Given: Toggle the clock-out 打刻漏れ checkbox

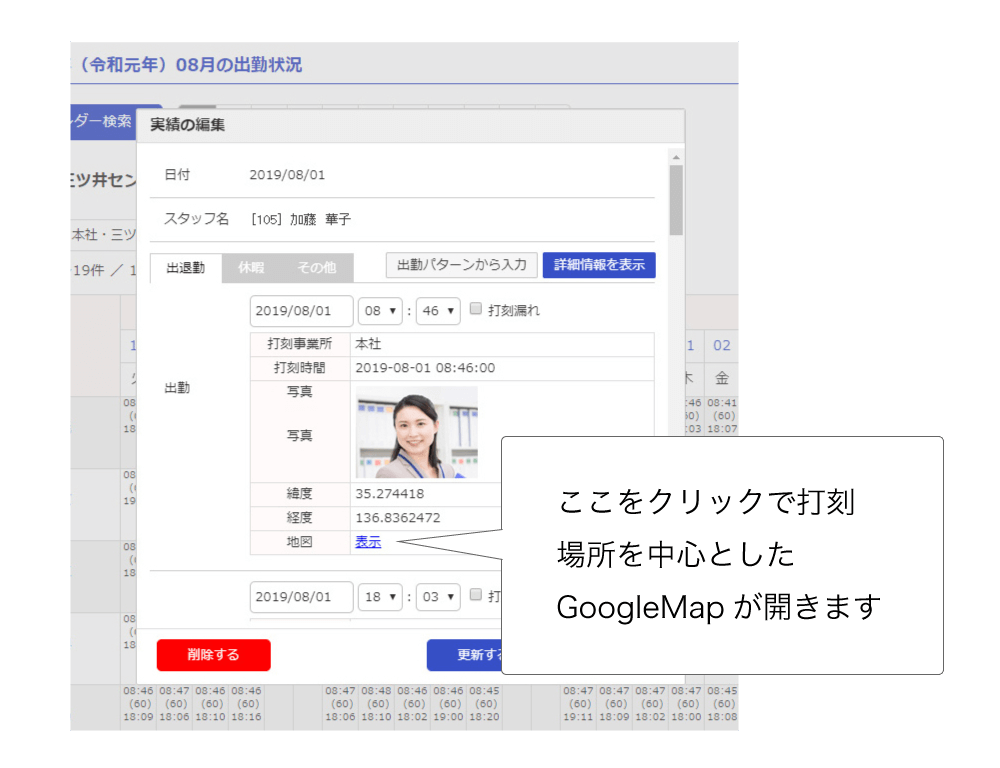Looking at the screenshot, I should [x=476, y=594].
